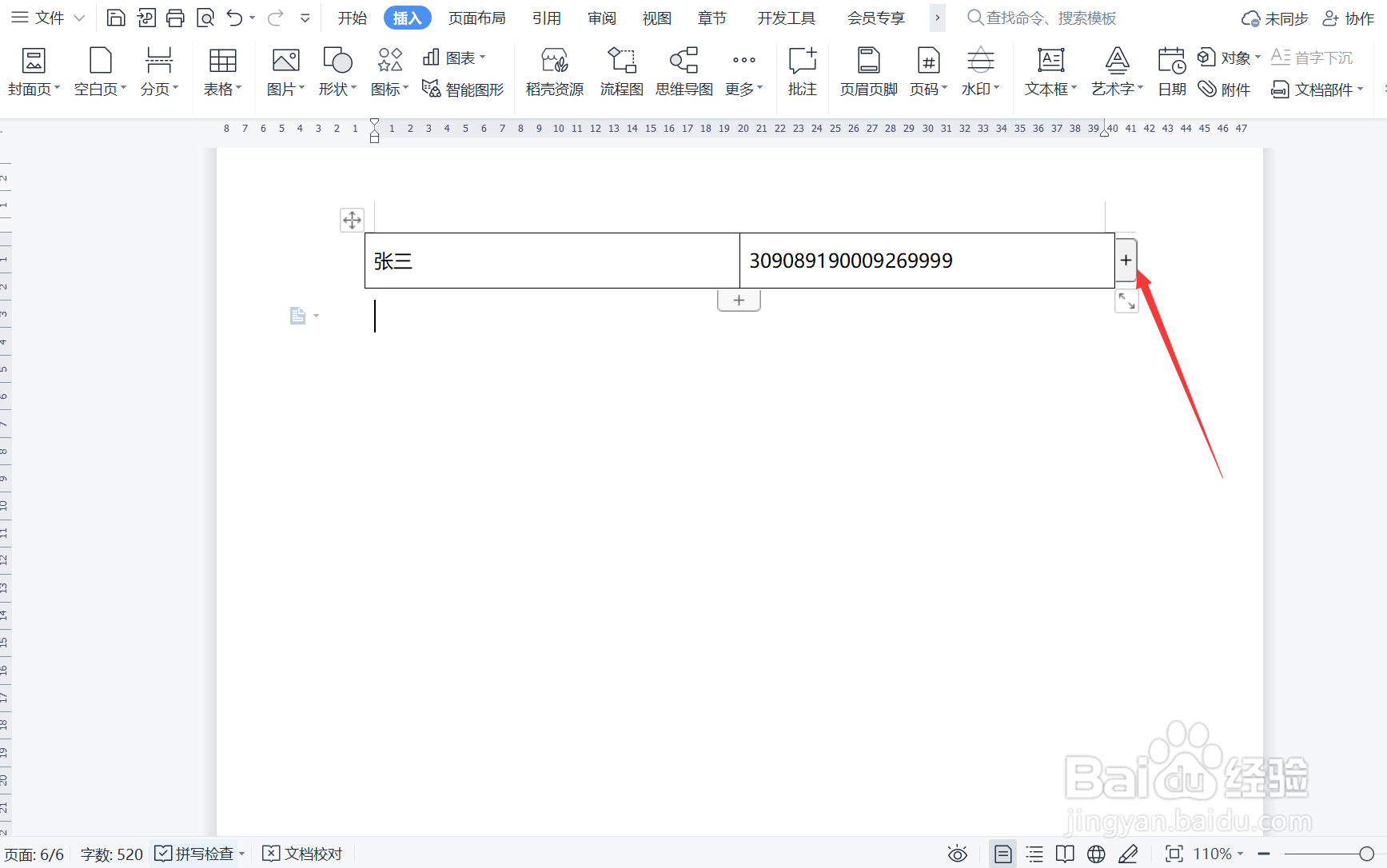The width and height of the screenshot is (1387, 868).
Task: Click the cell with number 309089190009269999
Action: (927, 261)
